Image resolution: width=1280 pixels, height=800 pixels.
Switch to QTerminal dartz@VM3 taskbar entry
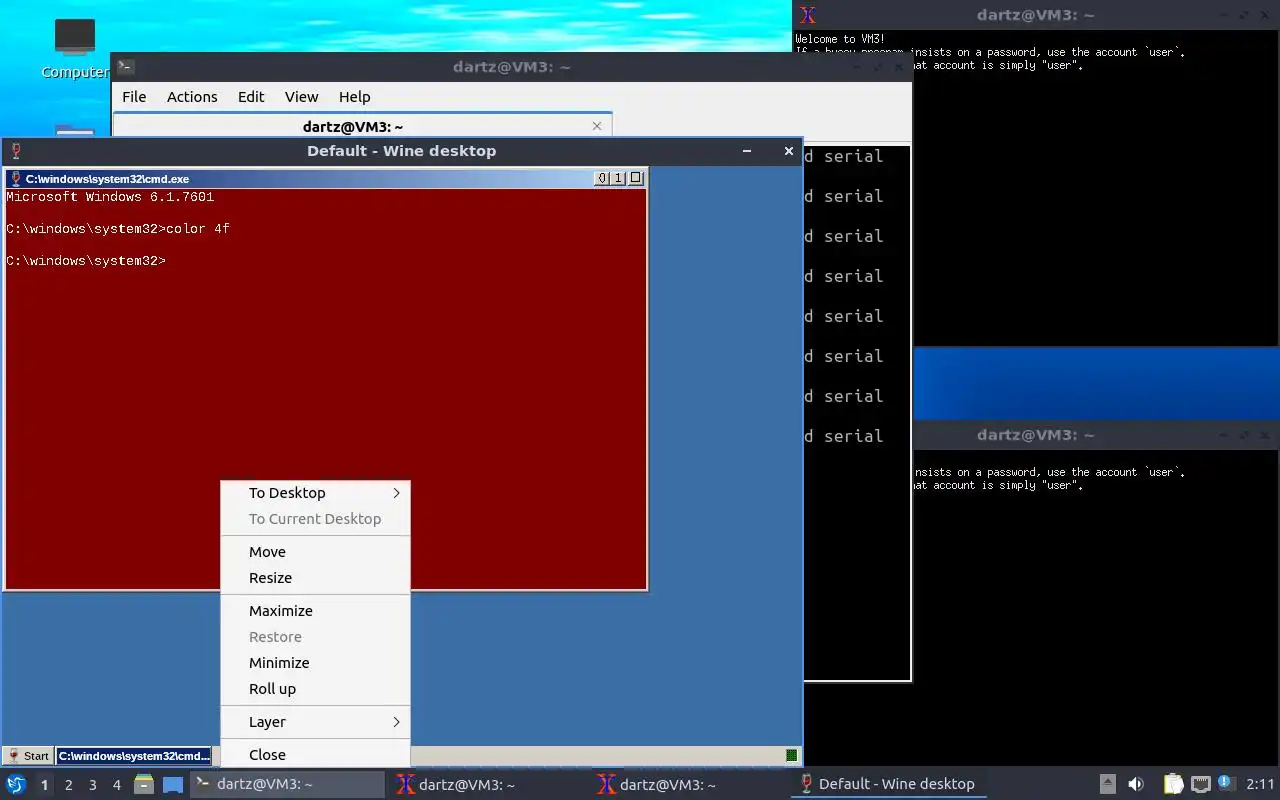pyautogui.click(x=287, y=784)
